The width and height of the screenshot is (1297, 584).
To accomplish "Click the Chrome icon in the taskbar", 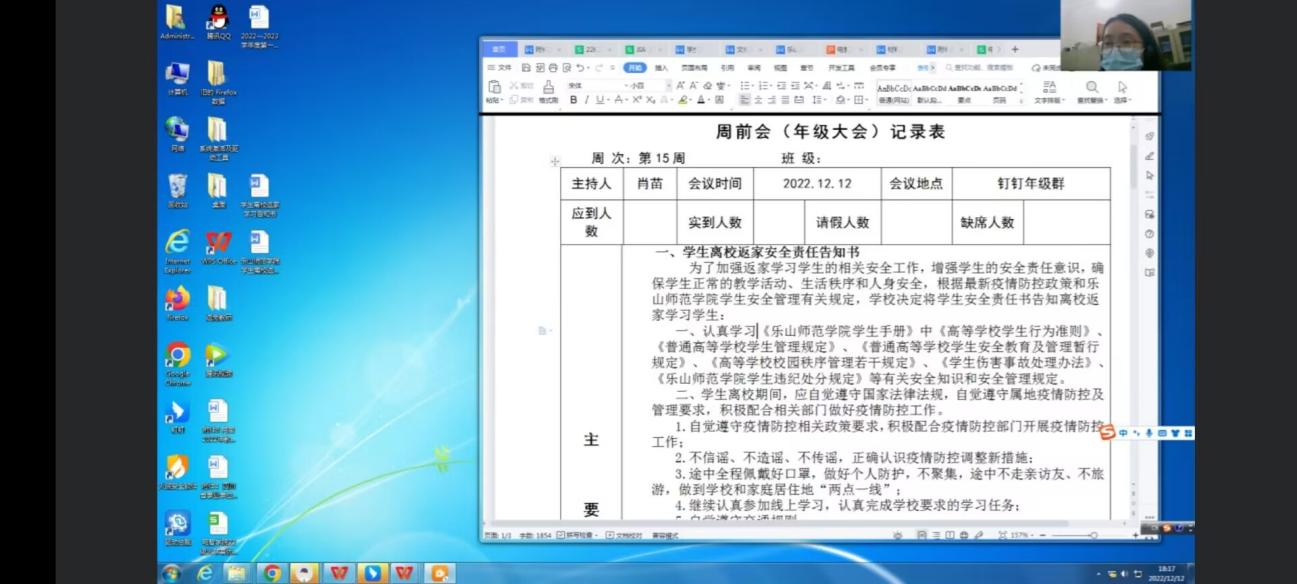I will click(271, 573).
